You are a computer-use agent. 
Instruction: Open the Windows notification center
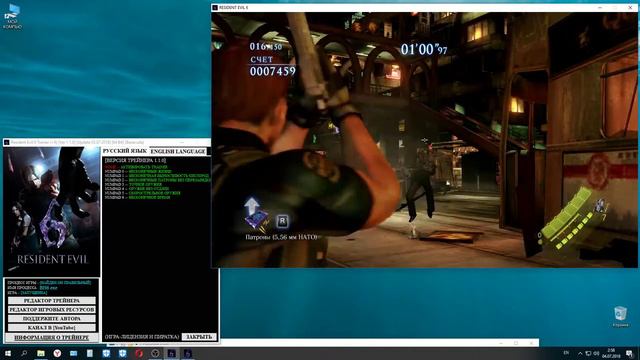(630, 353)
